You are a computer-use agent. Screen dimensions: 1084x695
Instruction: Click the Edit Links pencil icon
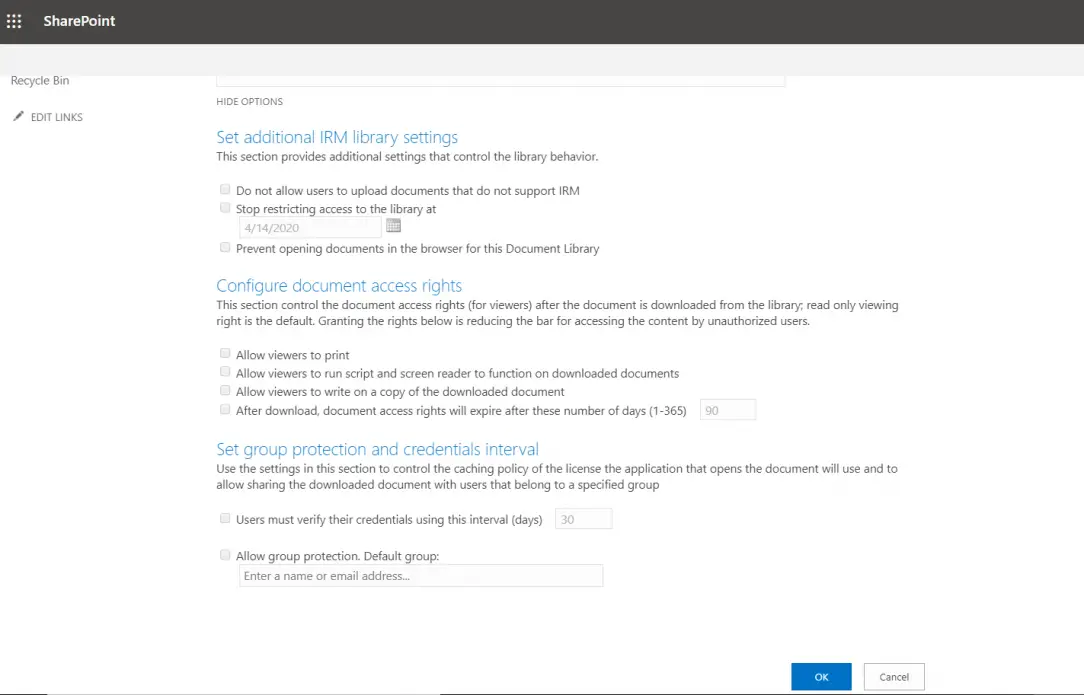coord(18,116)
